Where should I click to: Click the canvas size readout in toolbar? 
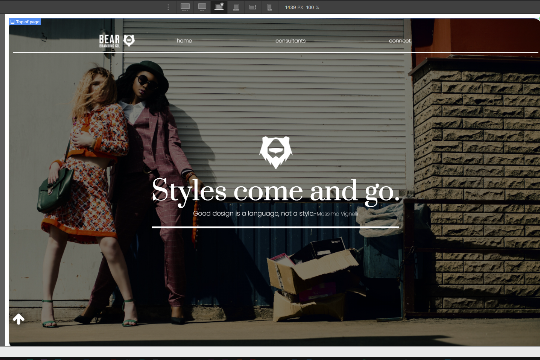click(x=302, y=7)
